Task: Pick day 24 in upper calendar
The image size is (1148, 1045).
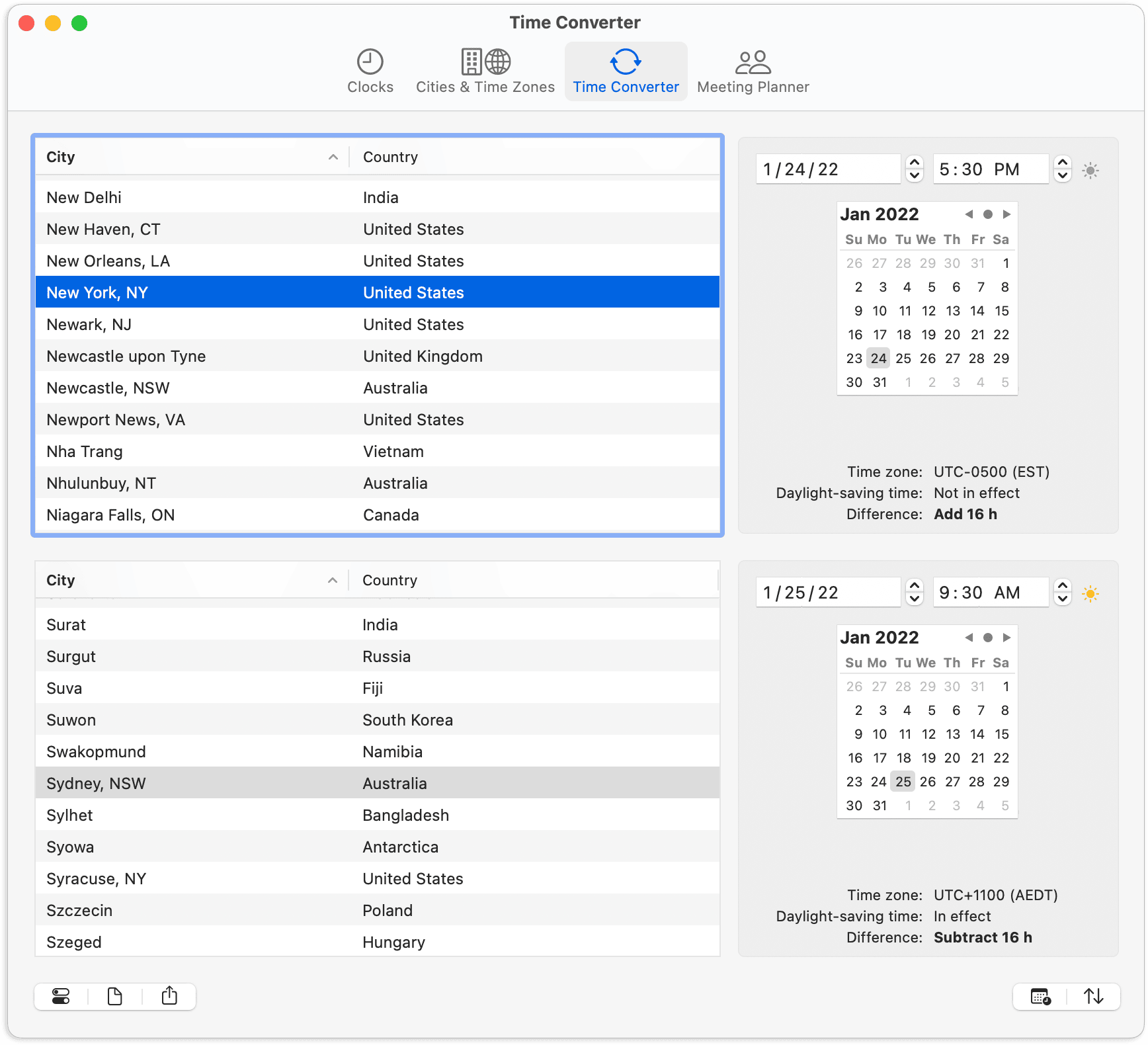Action: pyautogui.click(x=878, y=358)
